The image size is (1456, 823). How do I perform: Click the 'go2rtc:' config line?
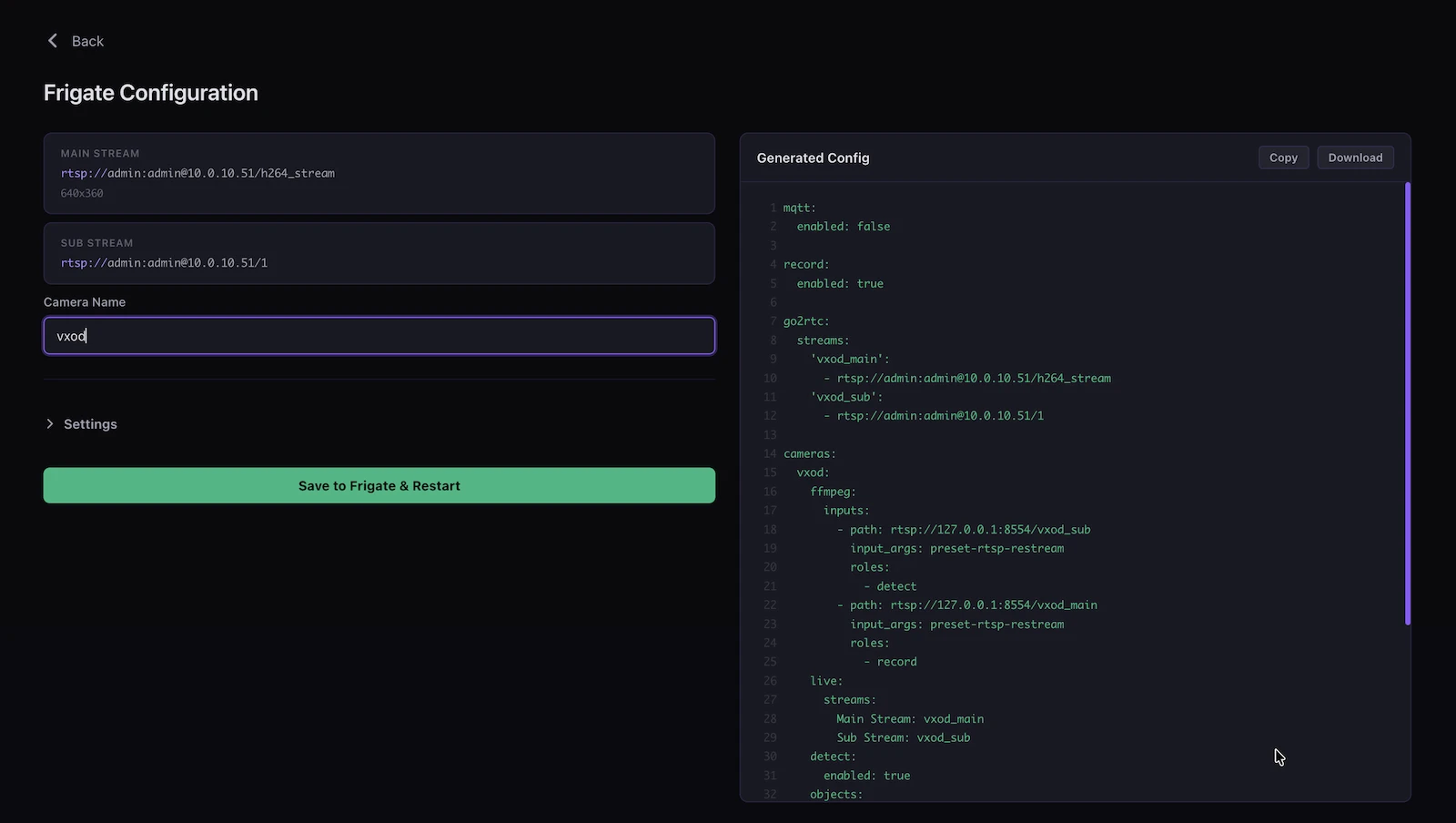[x=806, y=321]
